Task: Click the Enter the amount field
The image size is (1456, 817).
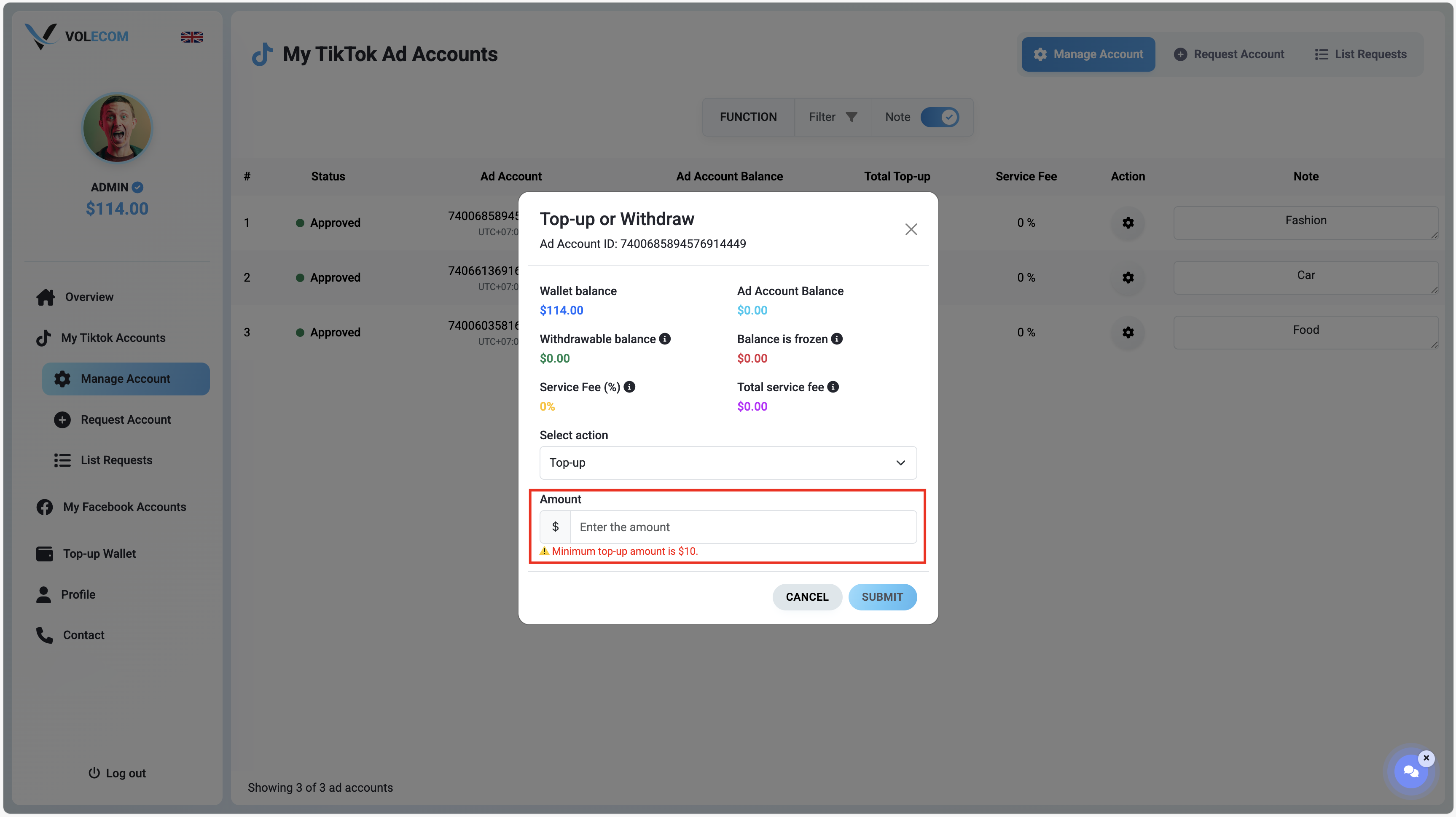Action: [x=743, y=527]
